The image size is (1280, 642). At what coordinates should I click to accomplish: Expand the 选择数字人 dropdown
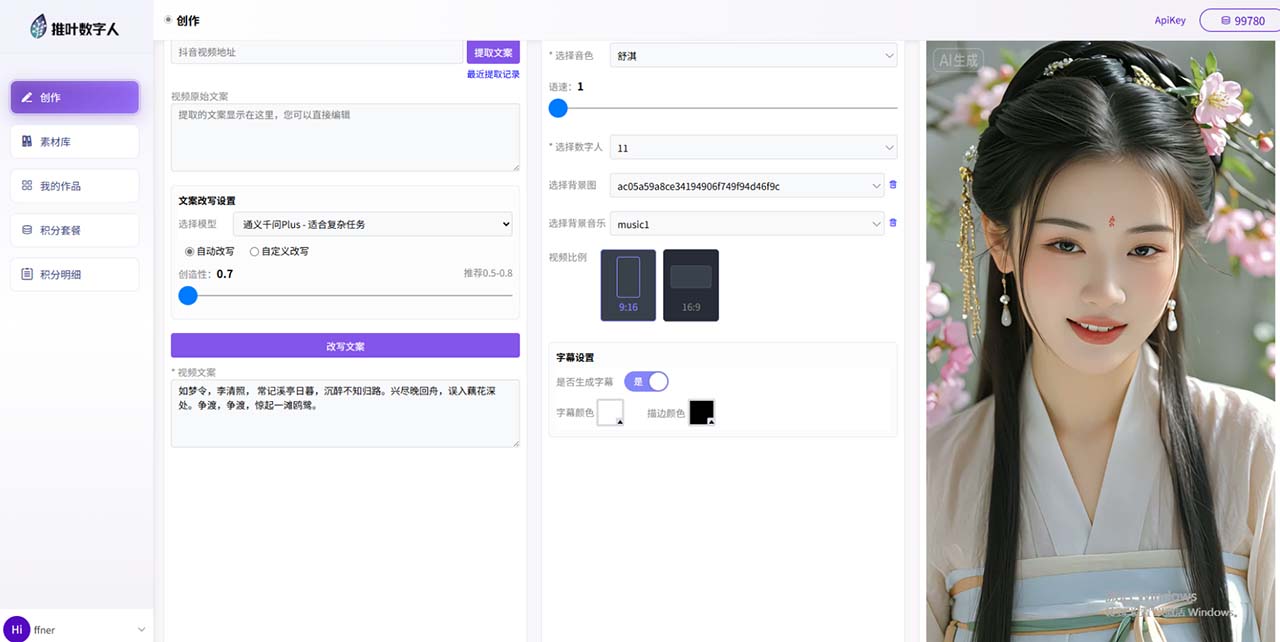(x=753, y=148)
